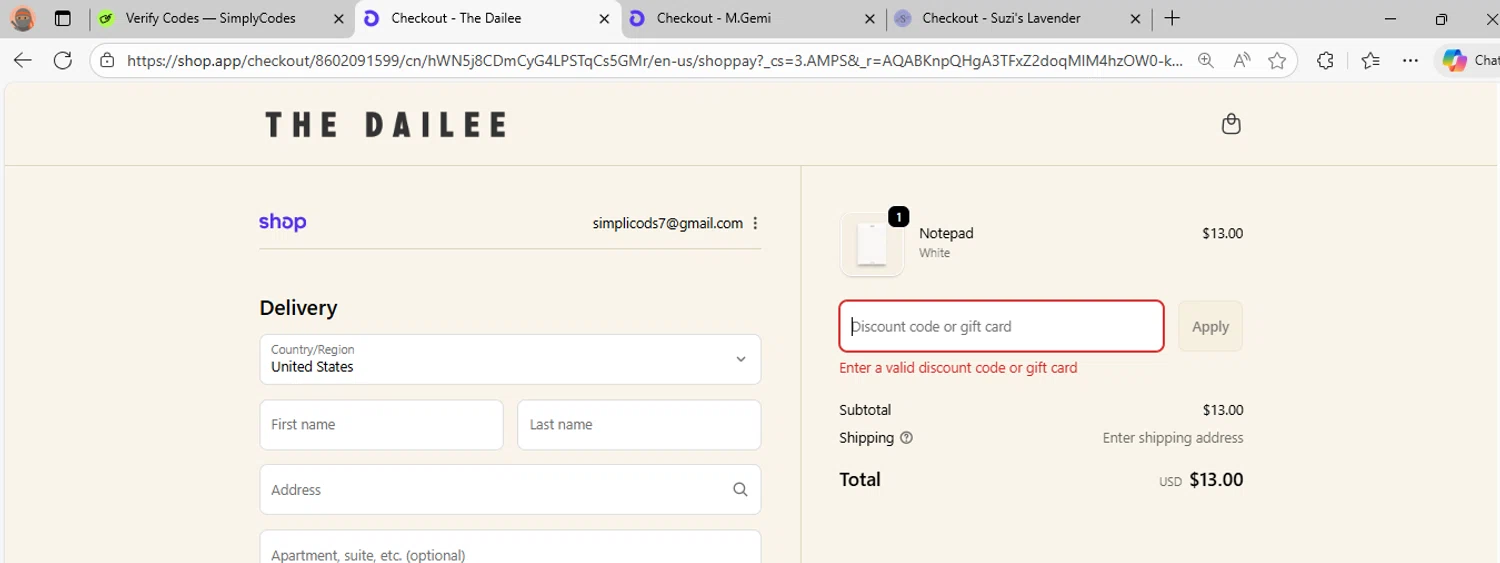
Task: Open browser settings and more menu
Action: (x=1411, y=60)
